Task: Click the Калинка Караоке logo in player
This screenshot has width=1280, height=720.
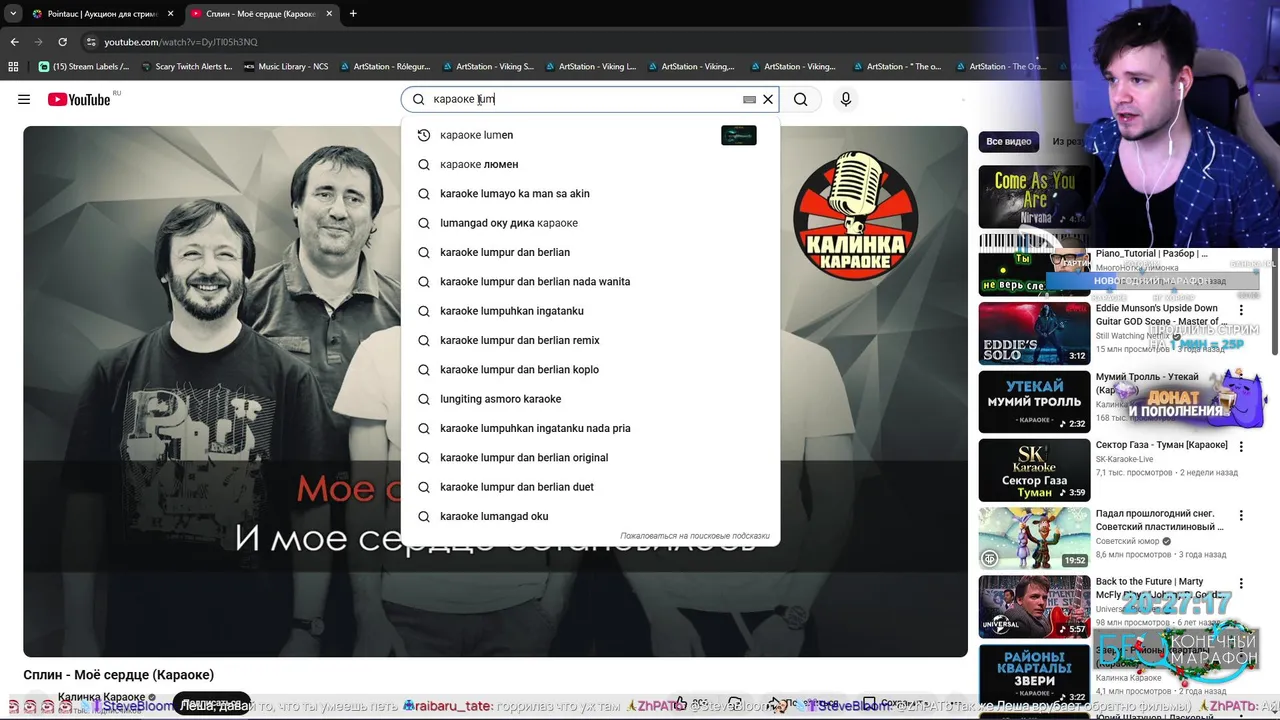Action: 855,215
